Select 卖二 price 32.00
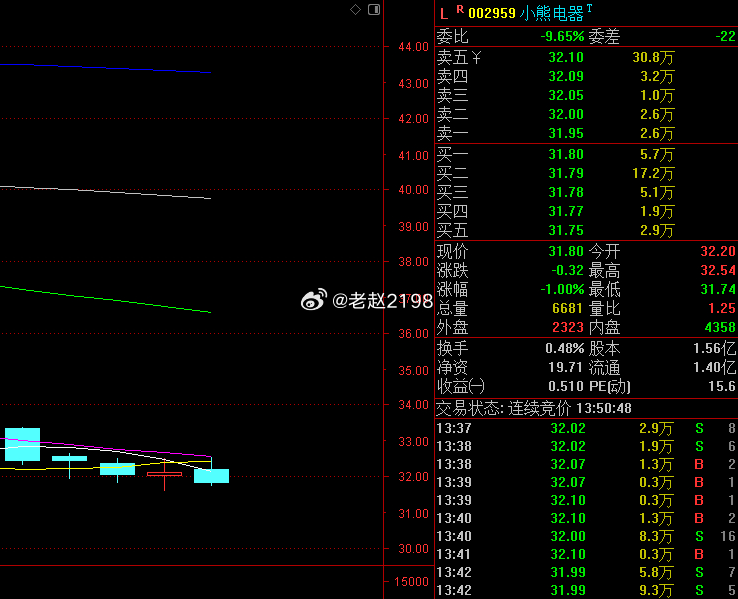Image resolution: width=738 pixels, height=599 pixels. coord(566,114)
